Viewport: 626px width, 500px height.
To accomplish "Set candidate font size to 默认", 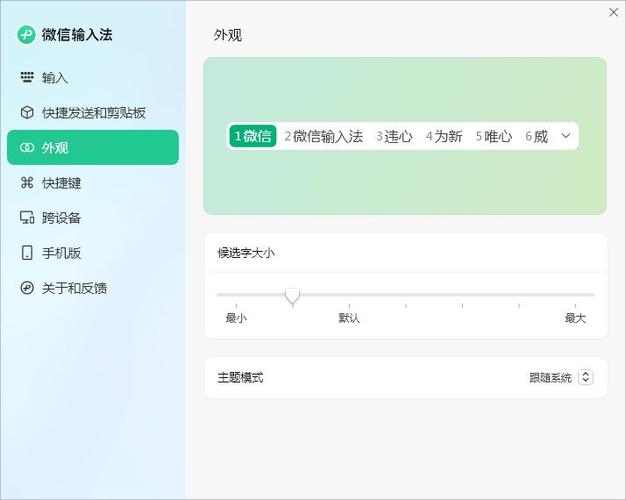I will pyautogui.click(x=349, y=318).
